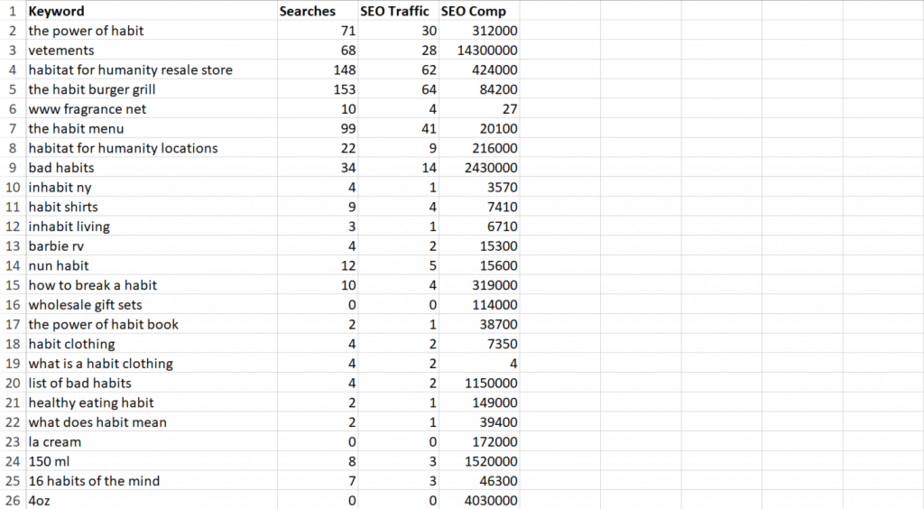This screenshot has height=509, width=924.
Task: Select SEO Comp value 27
Action: pos(479,108)
